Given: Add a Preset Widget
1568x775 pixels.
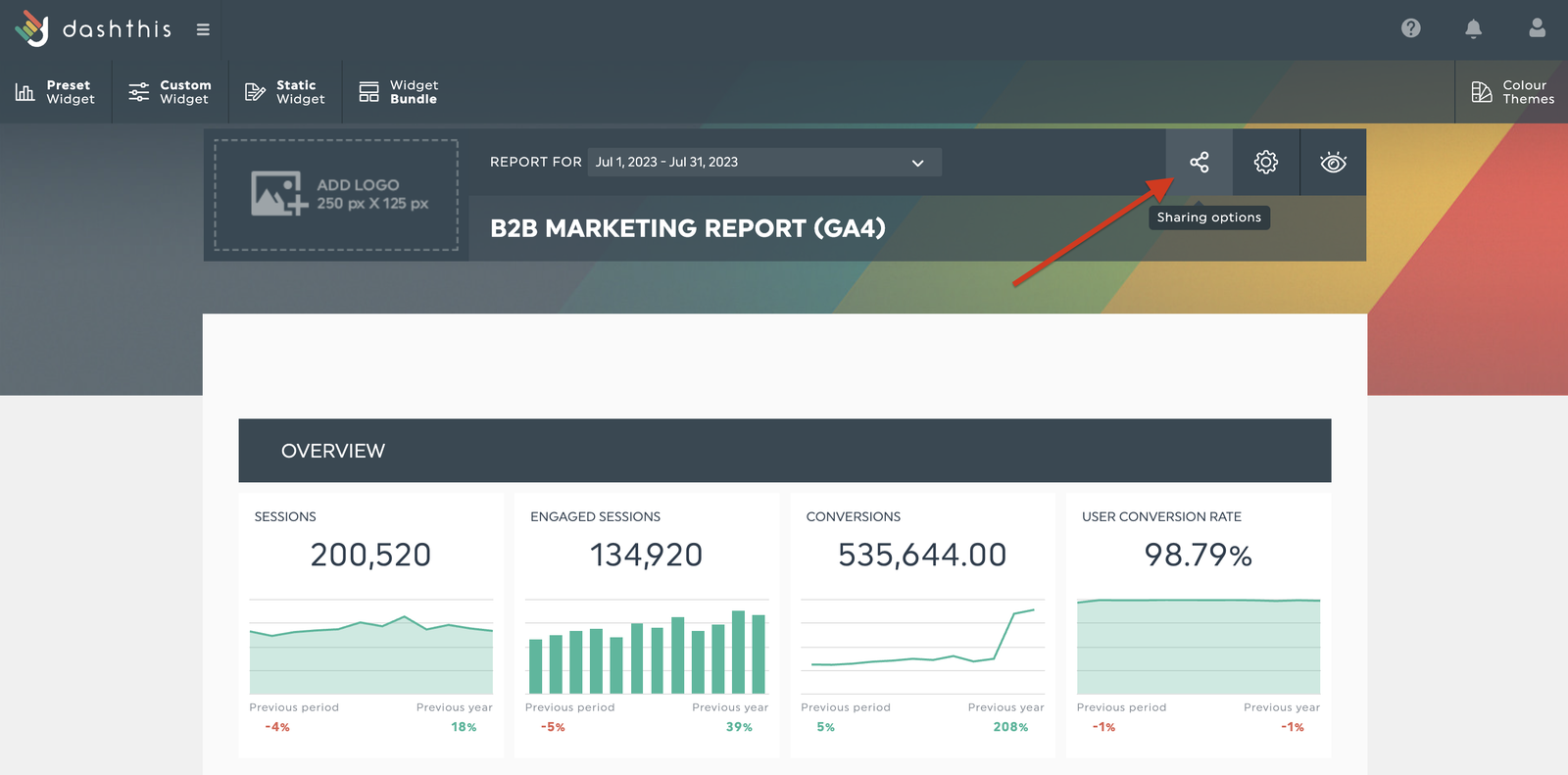Looking at the screenshot, I should coord(56,92).
